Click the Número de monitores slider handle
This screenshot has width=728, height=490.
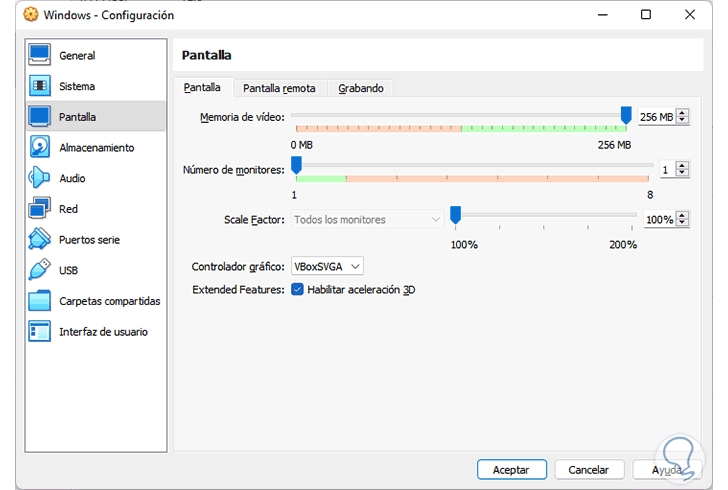[x=296, y=167]
